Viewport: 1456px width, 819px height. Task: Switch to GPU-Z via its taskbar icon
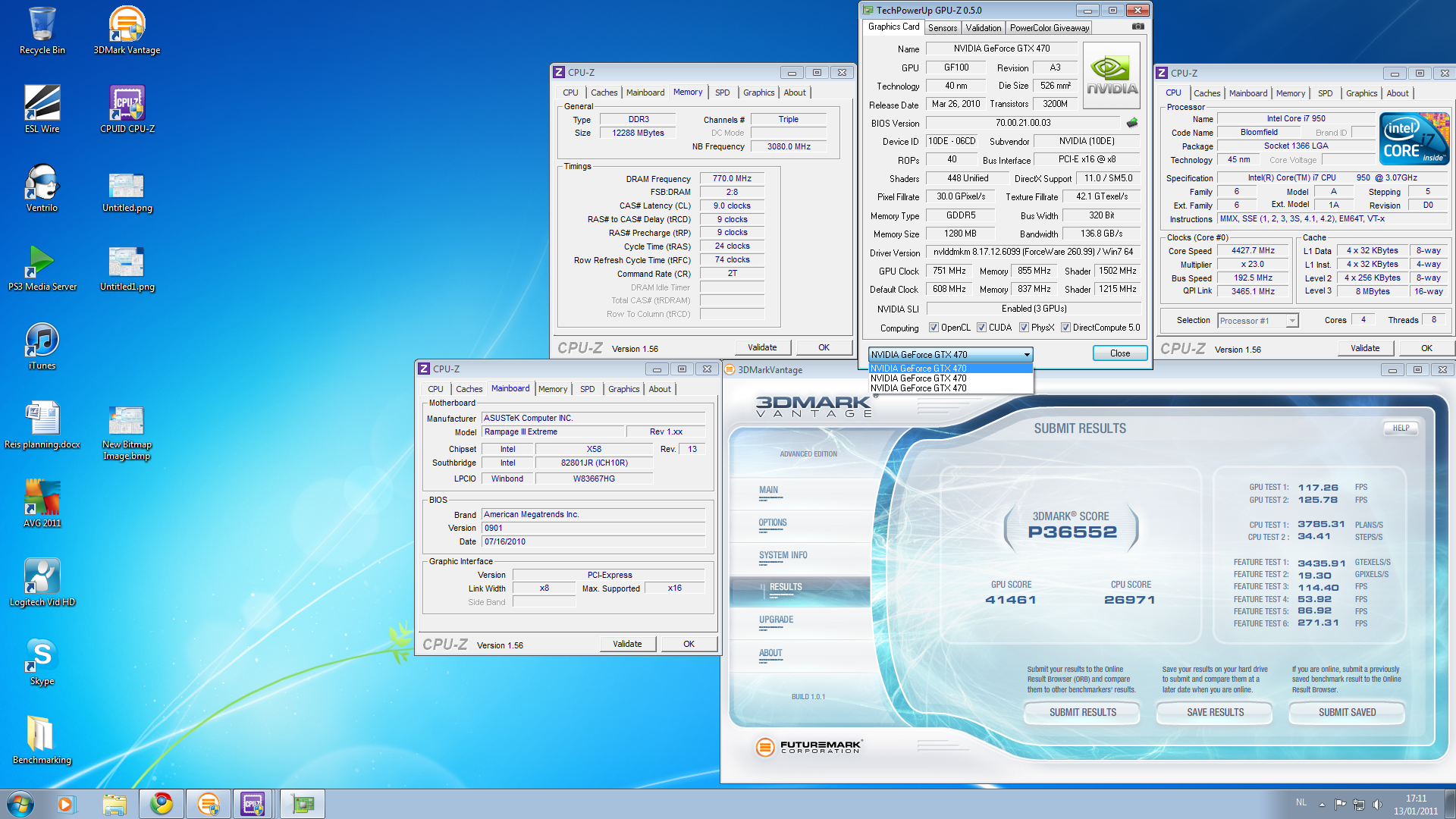click(x=302, y=804)
